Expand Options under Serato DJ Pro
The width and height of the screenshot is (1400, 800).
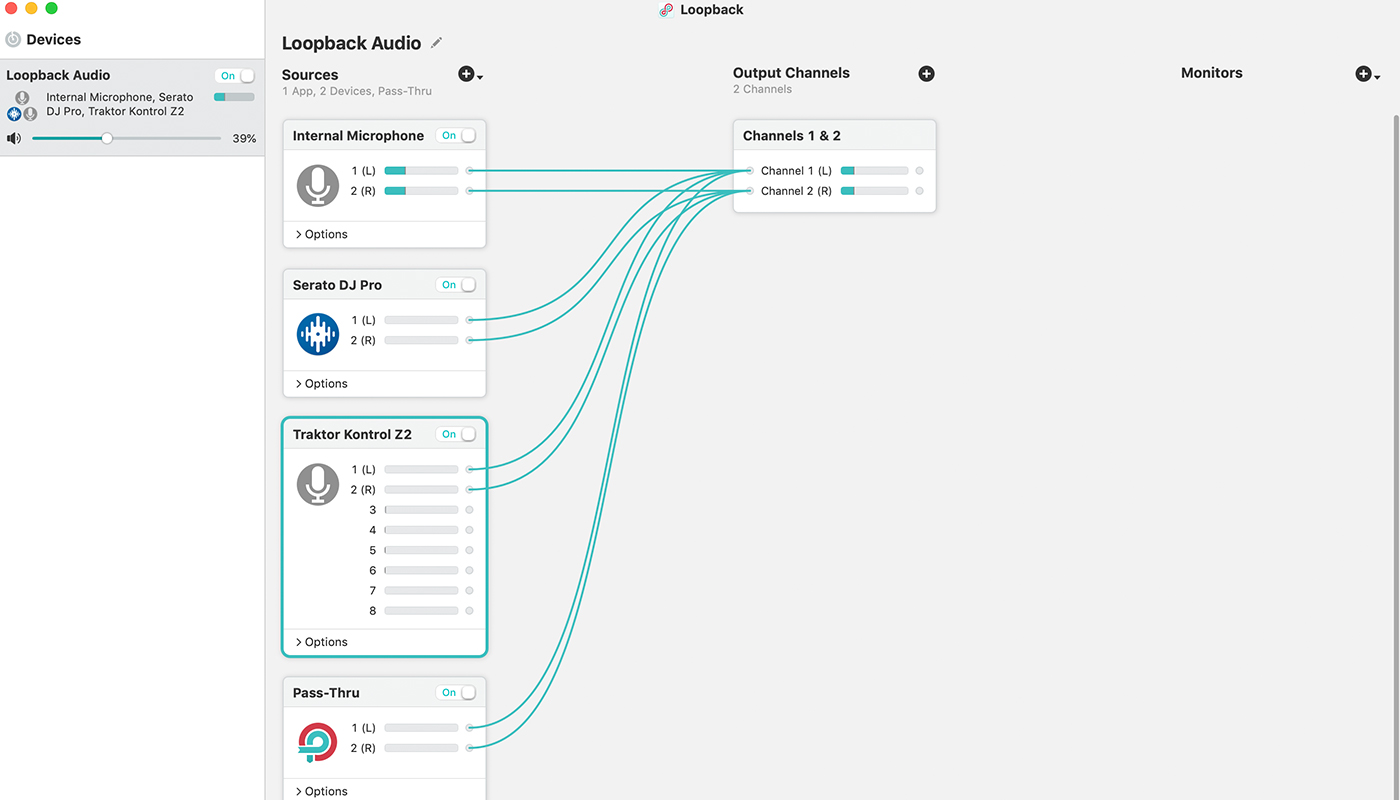tap(321, 384)
